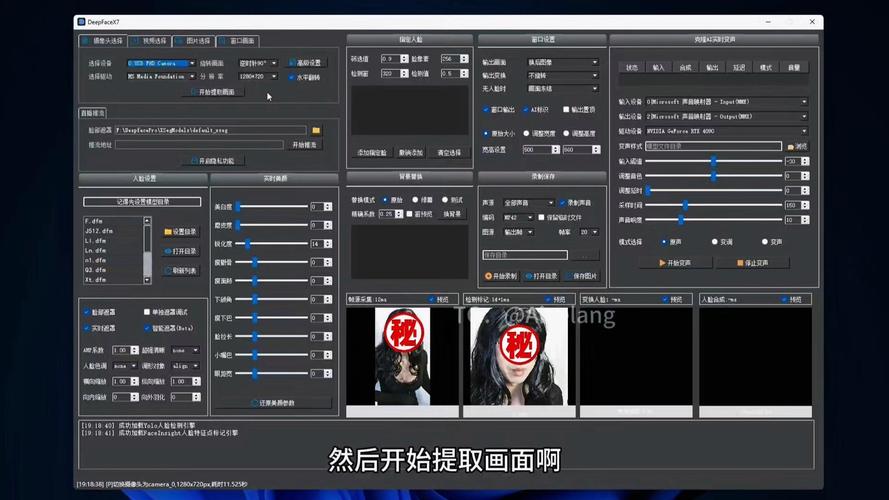
Task: Switch to the 视频选择 video tab
Action: pyautogui.click(x=150, y=41)
